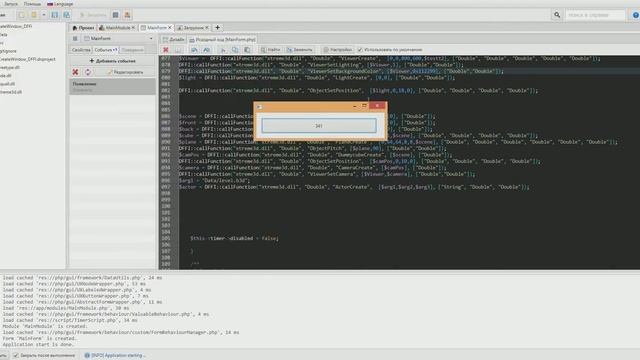
Task: Select freetype.dll in the file tree
Action: tap(10, 67)
